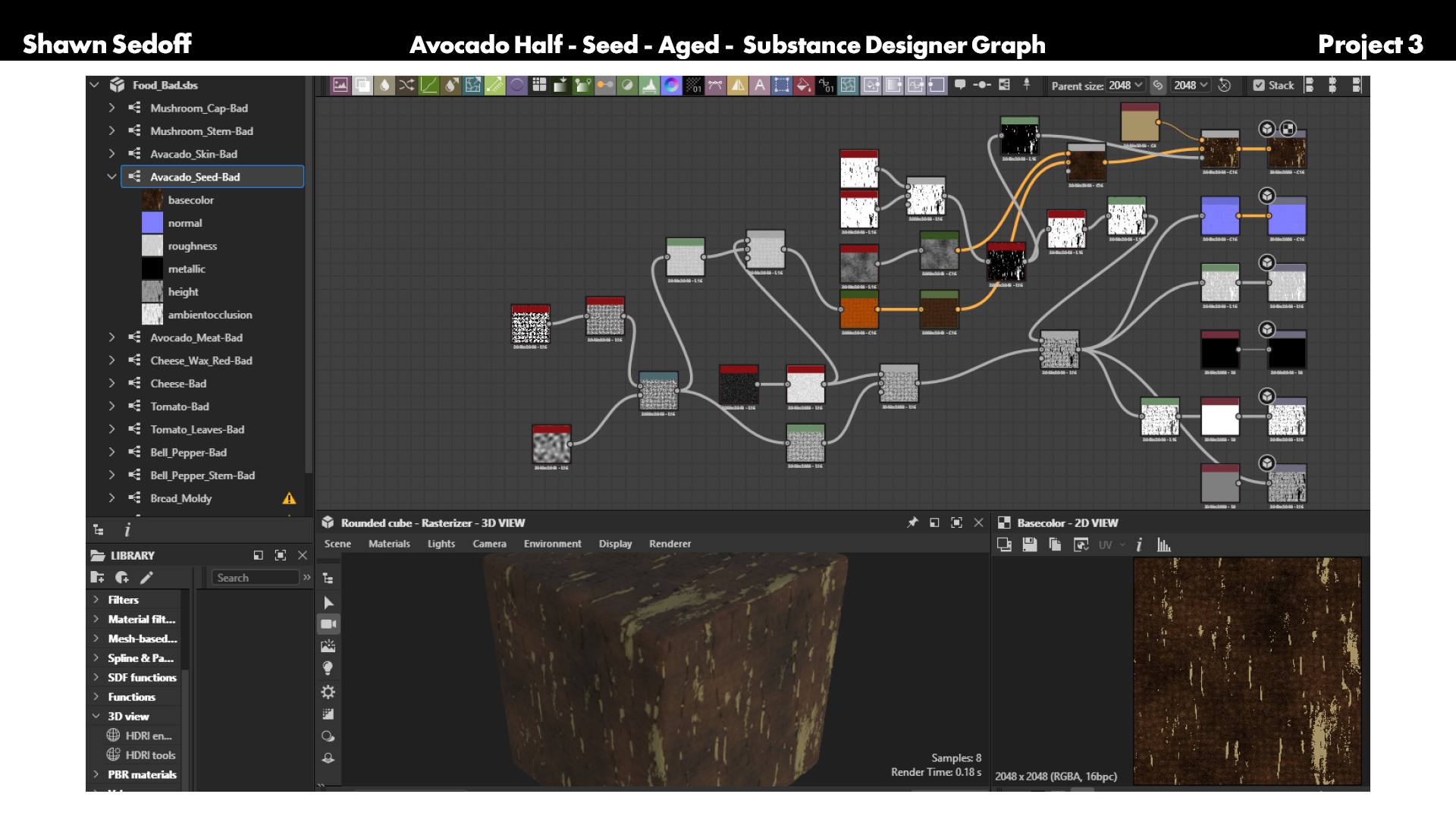Toggle the Stack checkbox
1456x819 pixels.
(x=1259, y=85)
